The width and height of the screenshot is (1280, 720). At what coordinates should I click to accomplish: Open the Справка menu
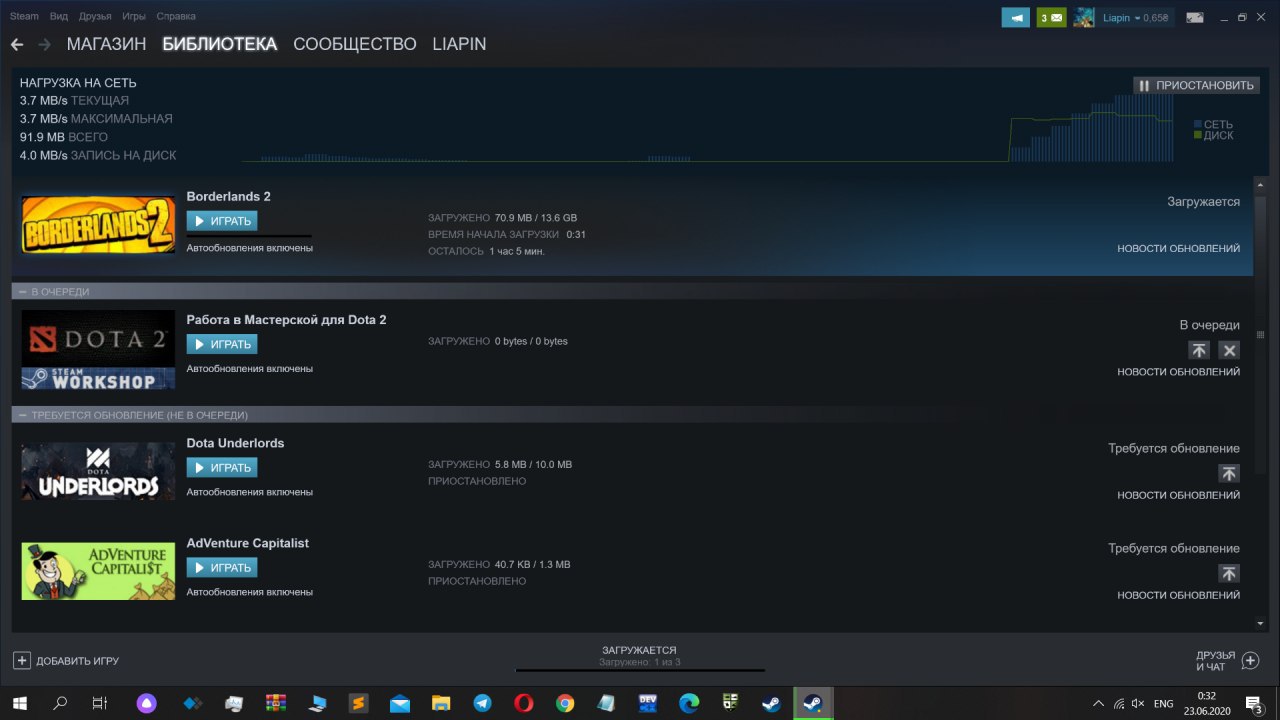[x=176, y=17]
